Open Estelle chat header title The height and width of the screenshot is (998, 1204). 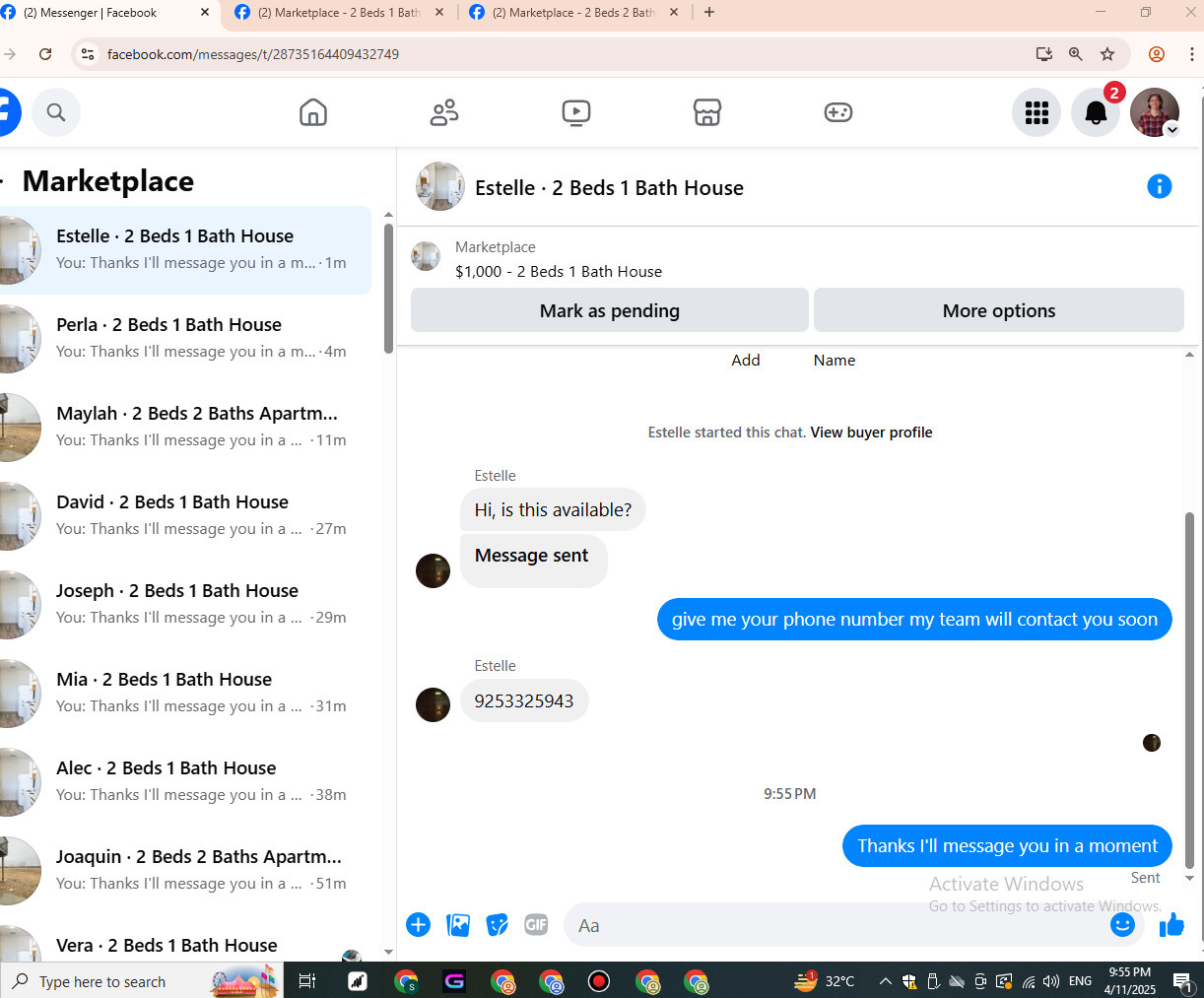pyautogui.click(x=609, y=187)
